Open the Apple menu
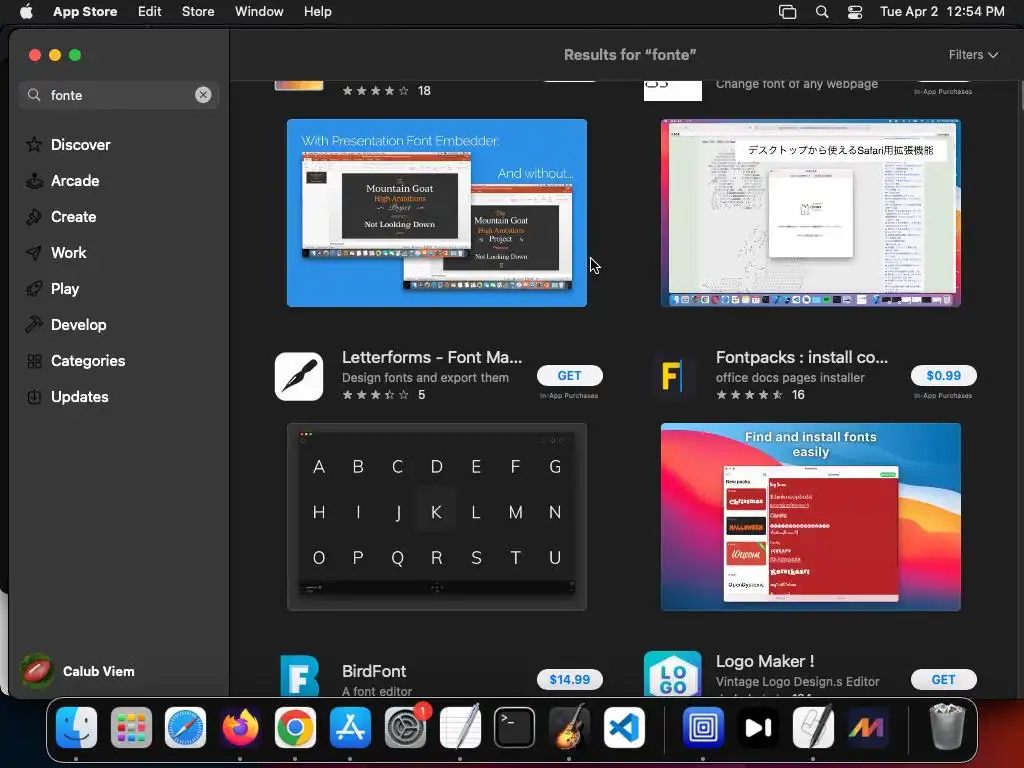 pyautogui.click(x=26, y=12)
